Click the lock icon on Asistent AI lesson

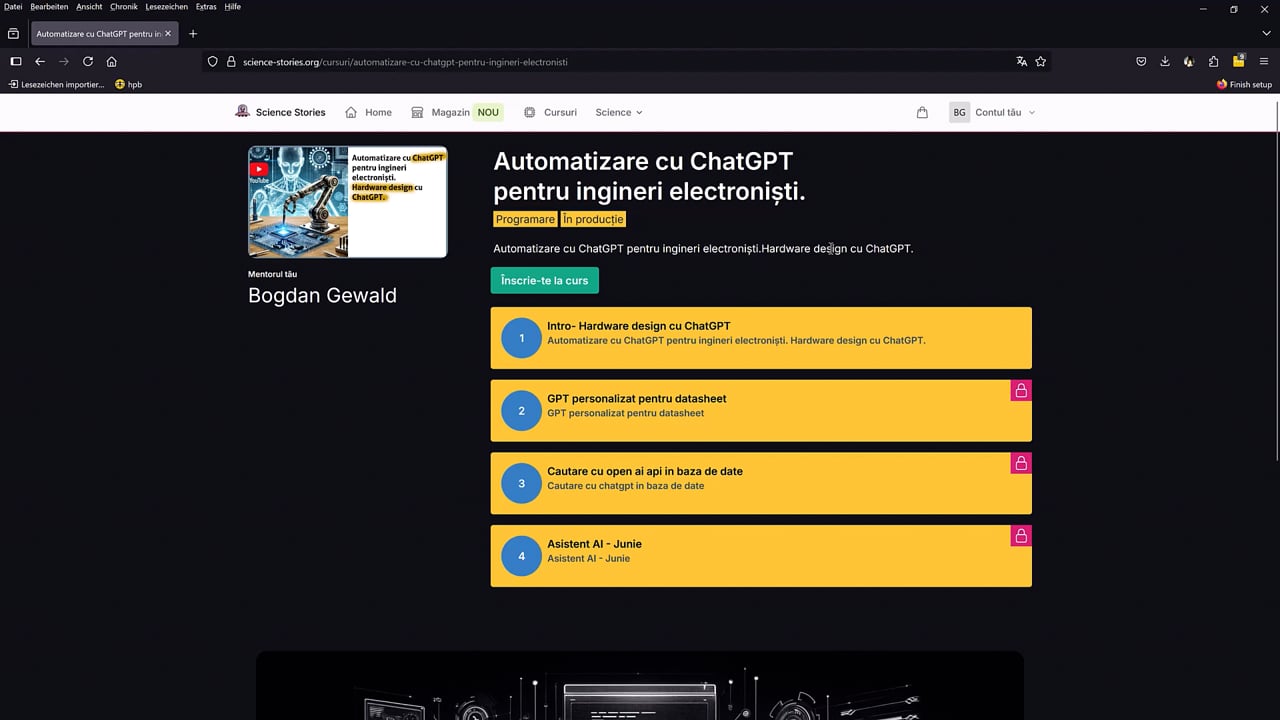pyautogui.click(x=1021, y=536)
